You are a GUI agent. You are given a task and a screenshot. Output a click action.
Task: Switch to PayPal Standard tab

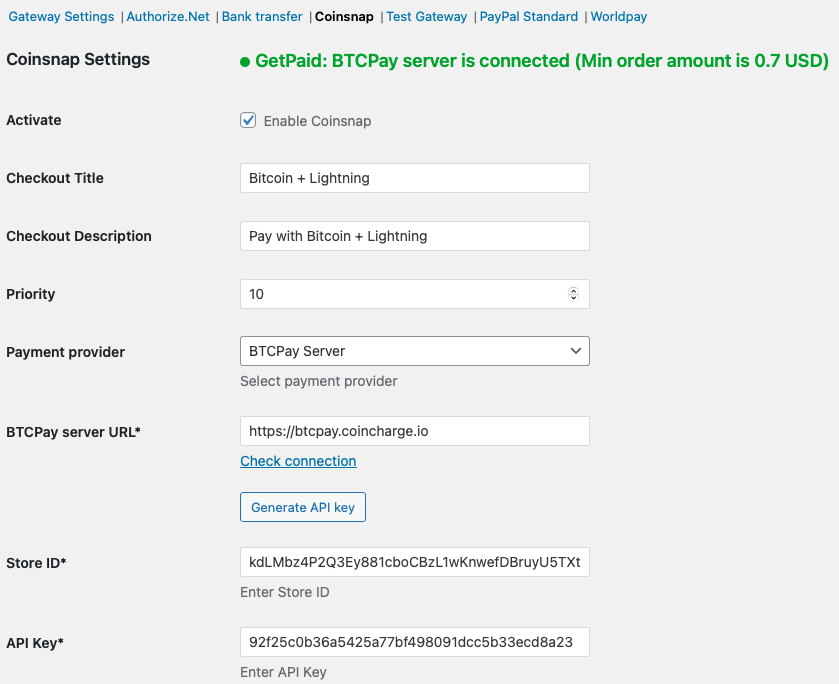[528, 17]
